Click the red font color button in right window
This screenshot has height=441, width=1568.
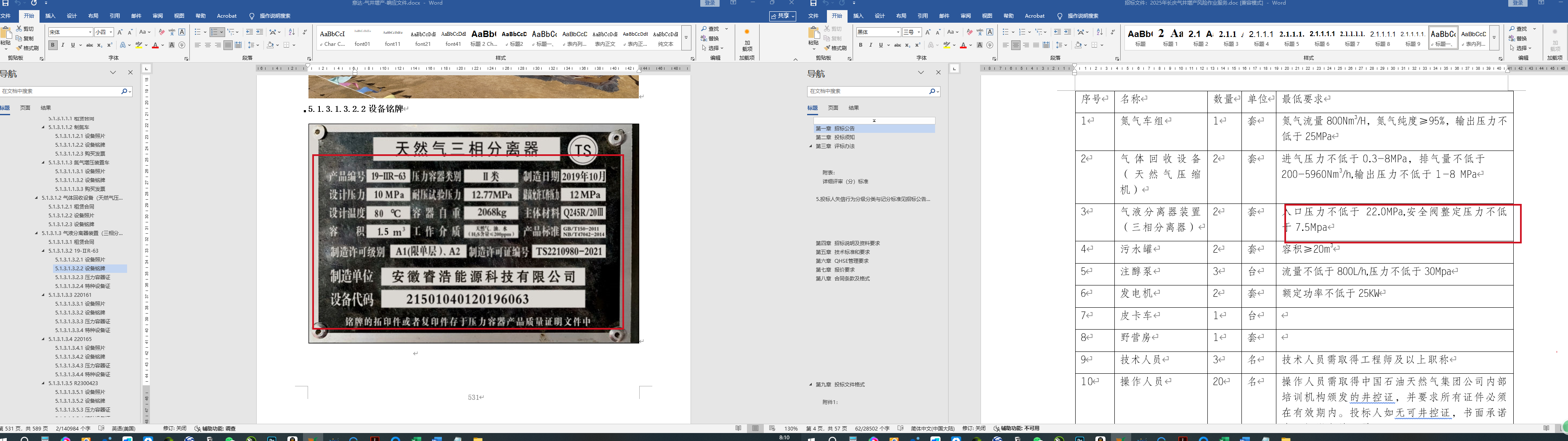963,45
